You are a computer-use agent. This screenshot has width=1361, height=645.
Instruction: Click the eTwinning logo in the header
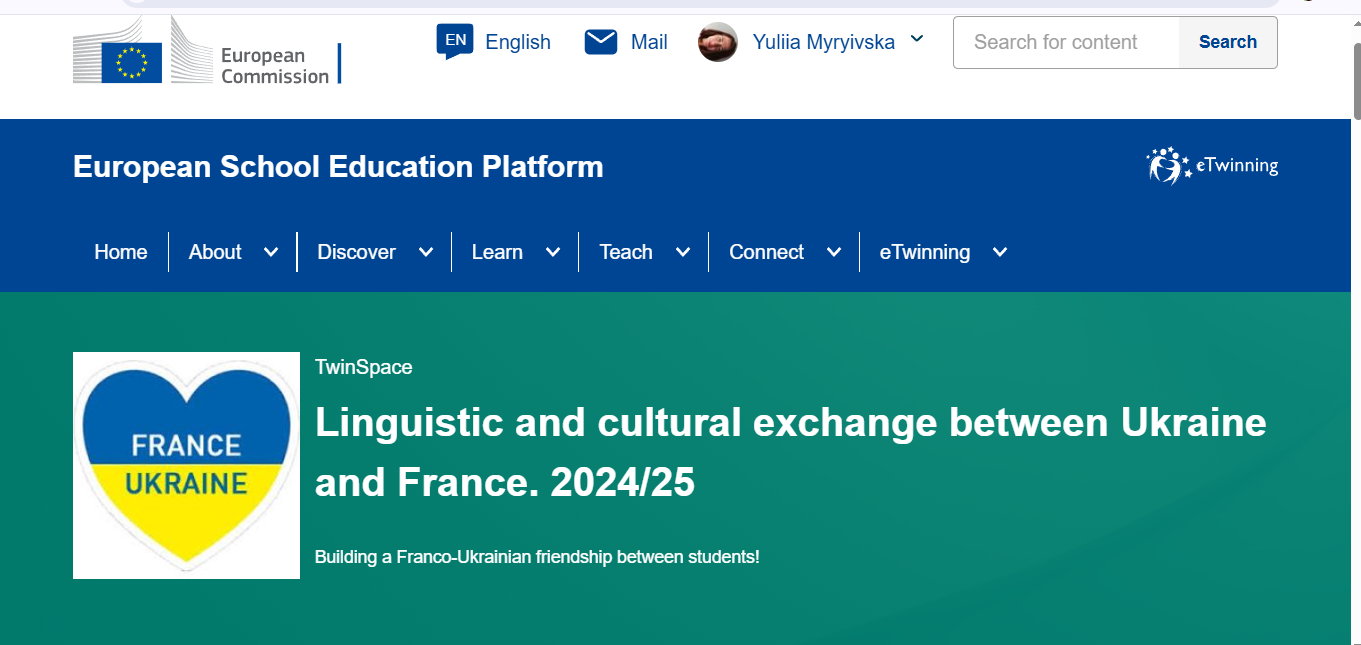[1212, 166]
